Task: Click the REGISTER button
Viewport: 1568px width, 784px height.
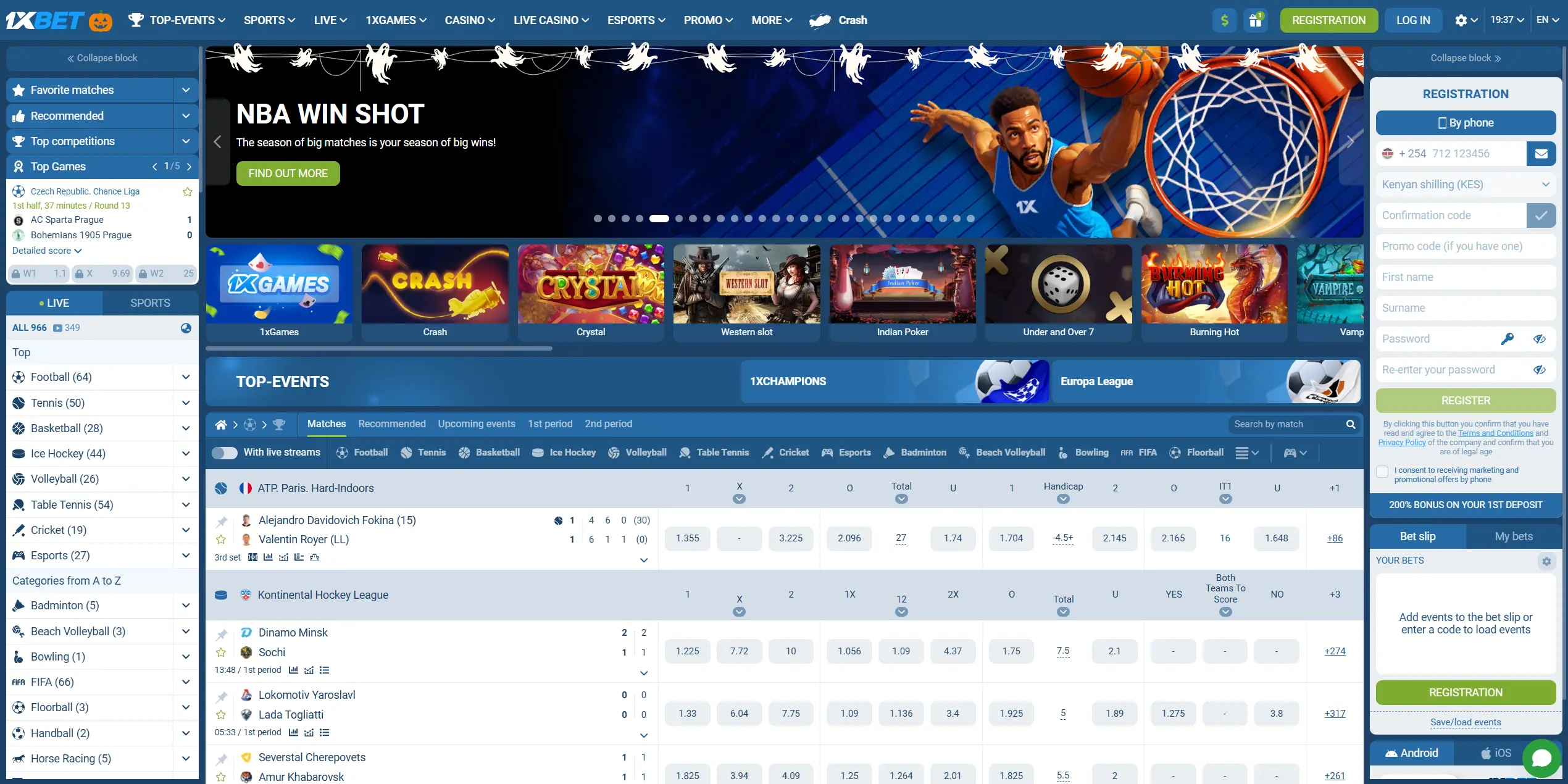Action: point(1466,400)
